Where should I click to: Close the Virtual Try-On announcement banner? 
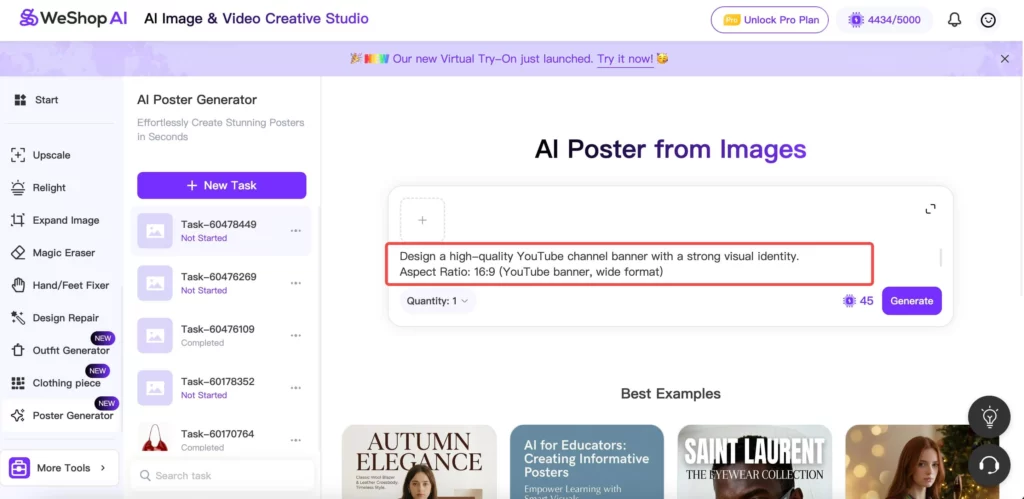click(x=1005, y=59)
